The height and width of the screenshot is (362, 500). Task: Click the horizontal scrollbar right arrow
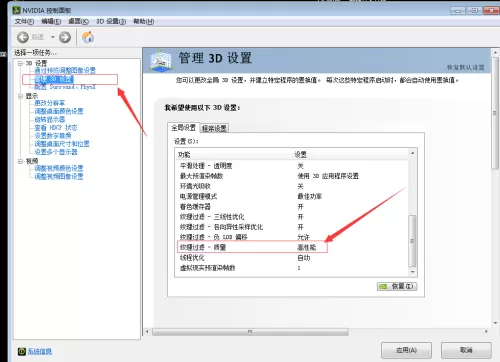click(486, 332)
